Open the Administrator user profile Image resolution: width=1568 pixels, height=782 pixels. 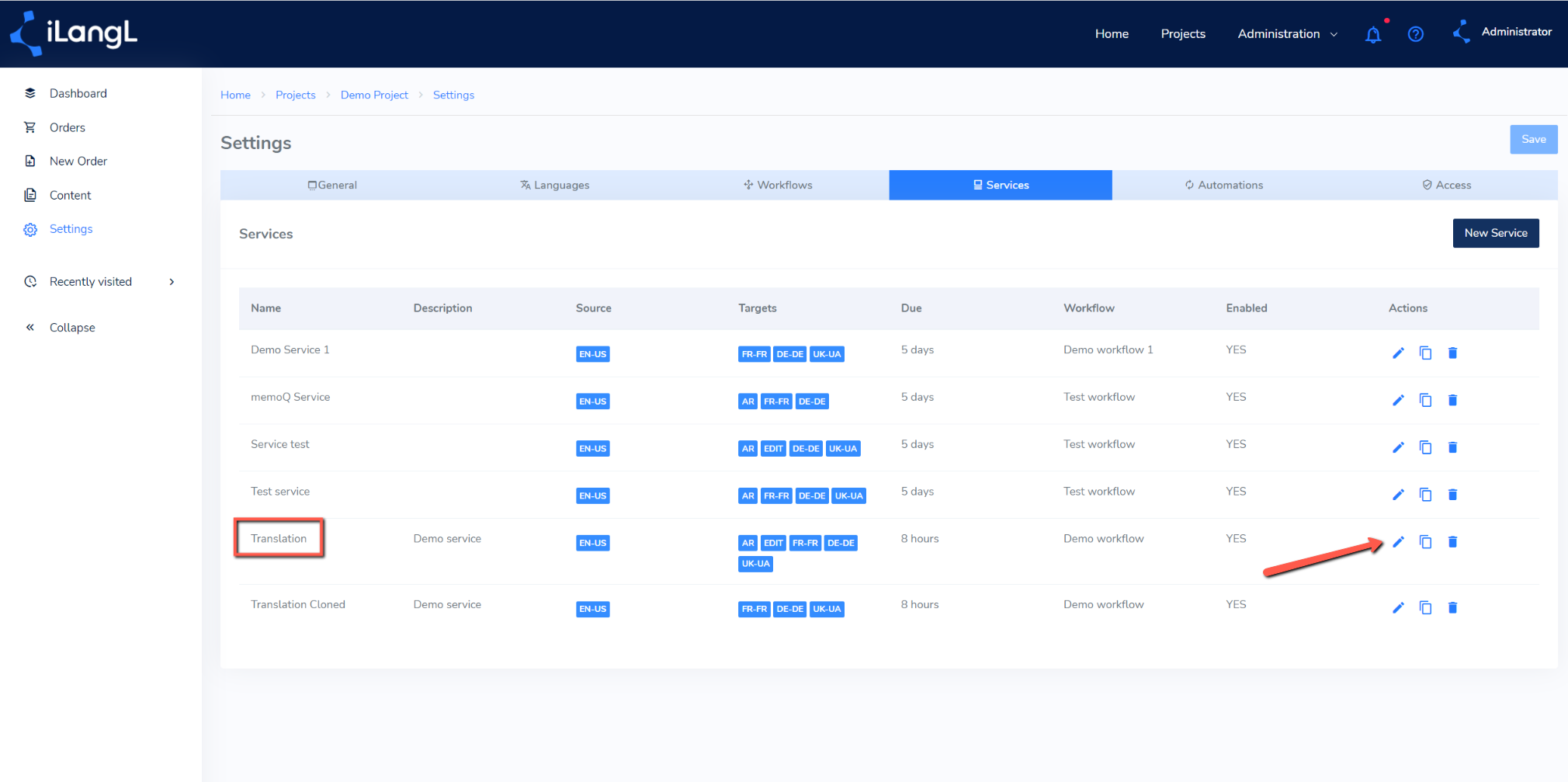click(1502, 32)
